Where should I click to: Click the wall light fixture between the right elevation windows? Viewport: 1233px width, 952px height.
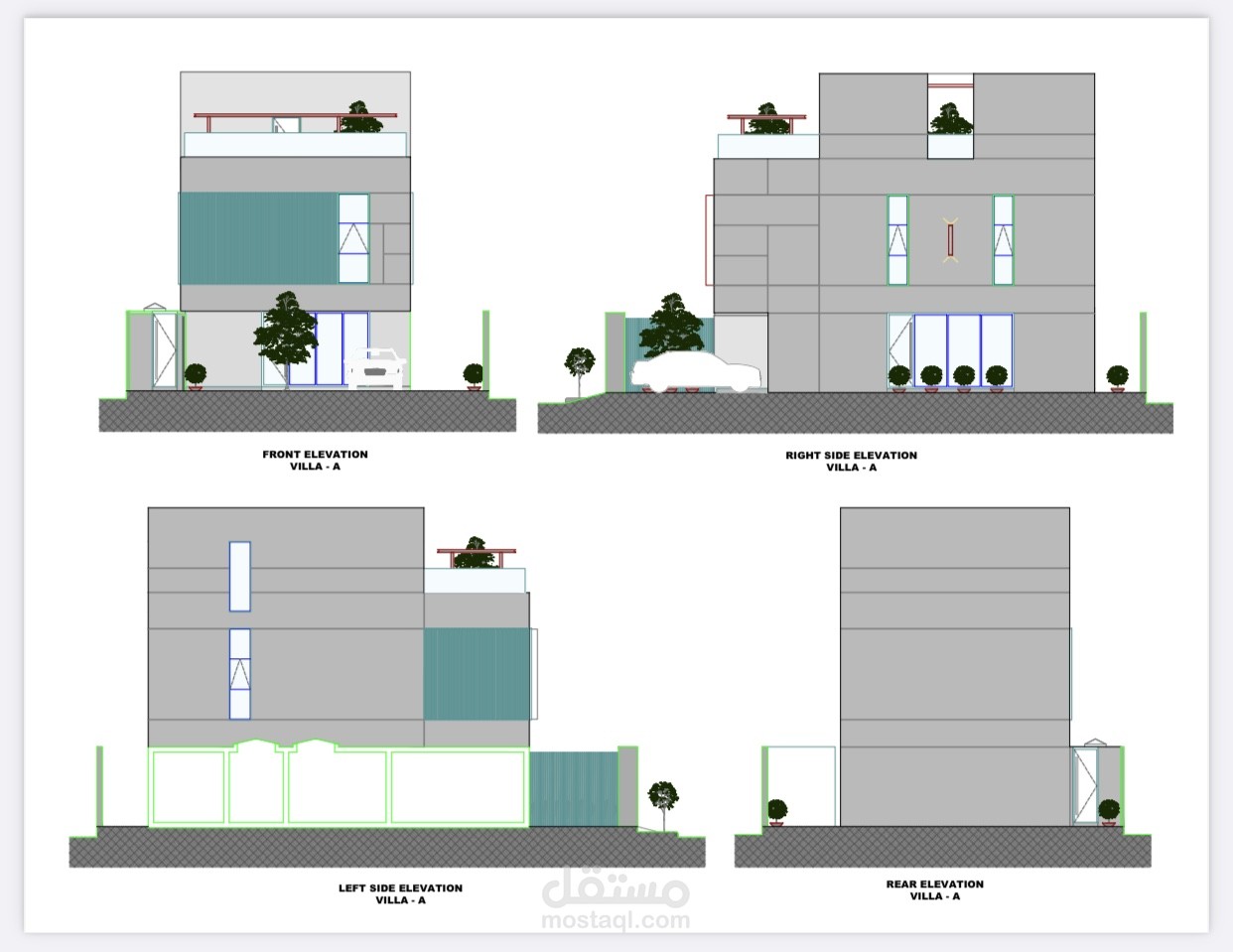point(950,239)
